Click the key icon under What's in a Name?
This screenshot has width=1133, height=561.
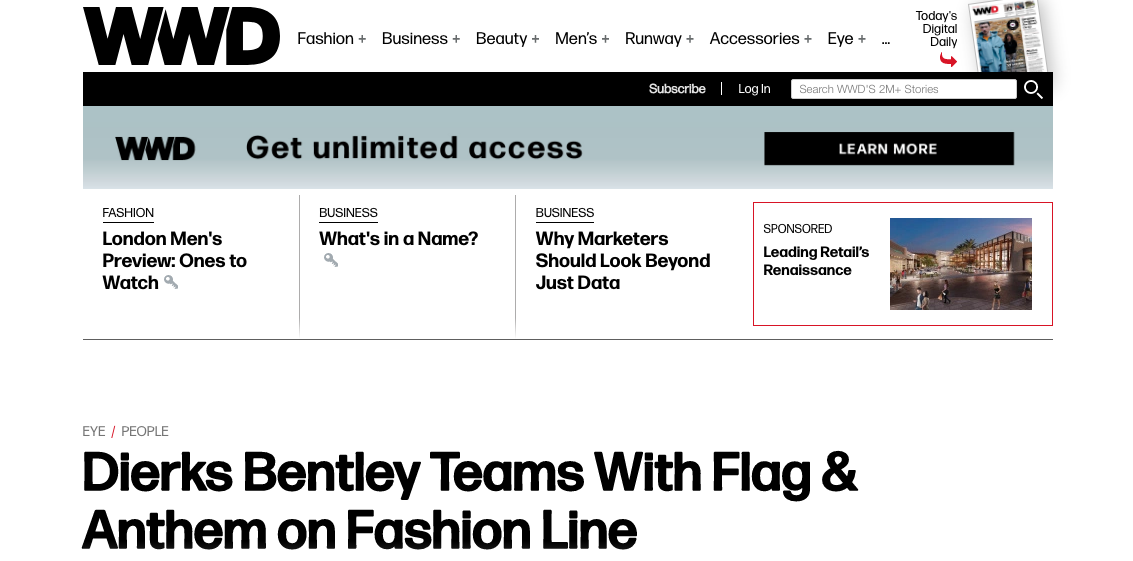click(x=330, y=260)
